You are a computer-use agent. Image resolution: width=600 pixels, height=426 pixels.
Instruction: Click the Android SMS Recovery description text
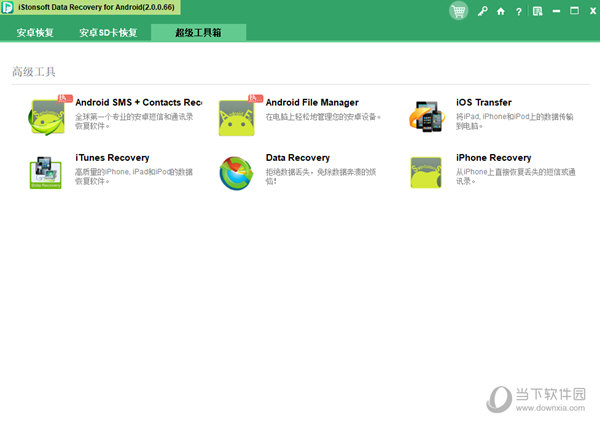(x=134, y=121)
